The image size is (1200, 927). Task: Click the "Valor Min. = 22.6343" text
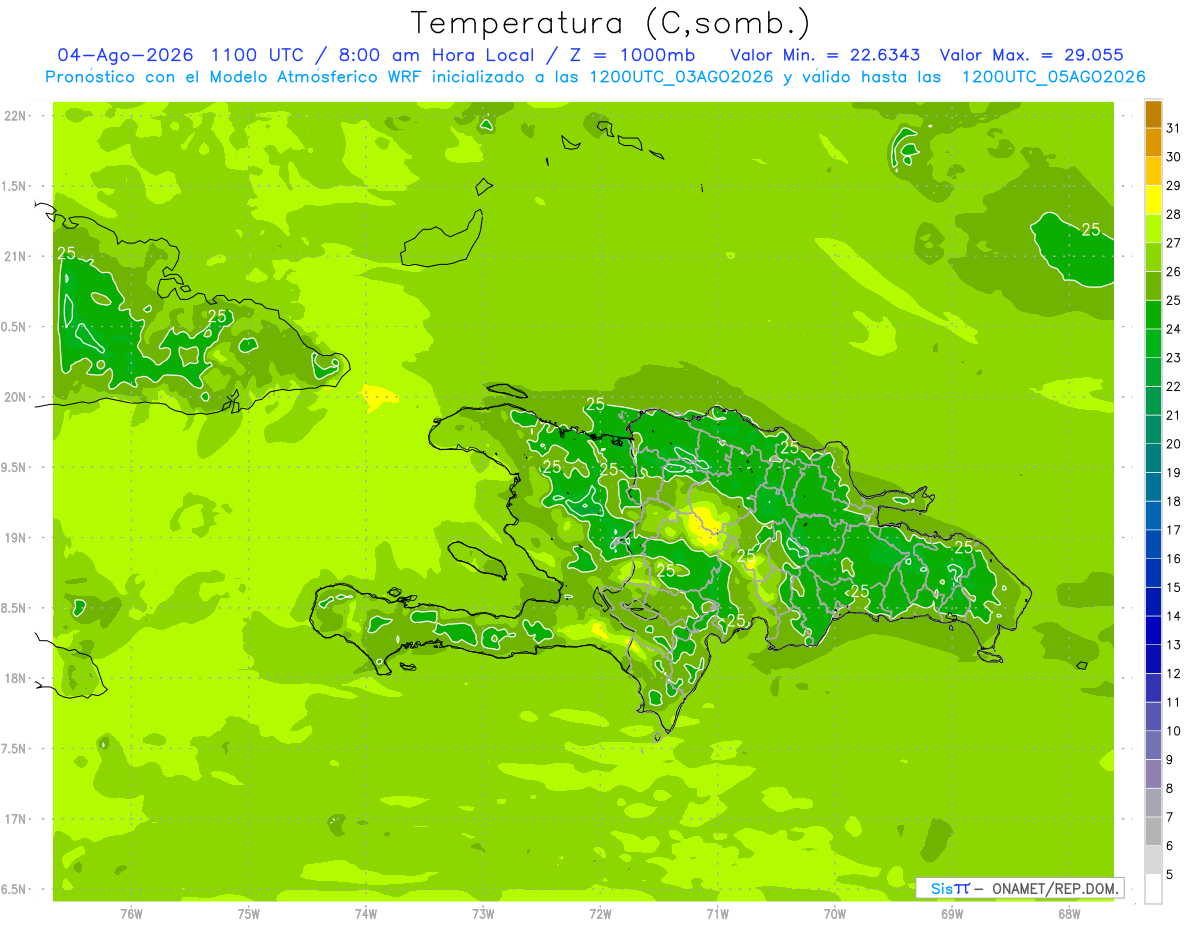point(826,55)
